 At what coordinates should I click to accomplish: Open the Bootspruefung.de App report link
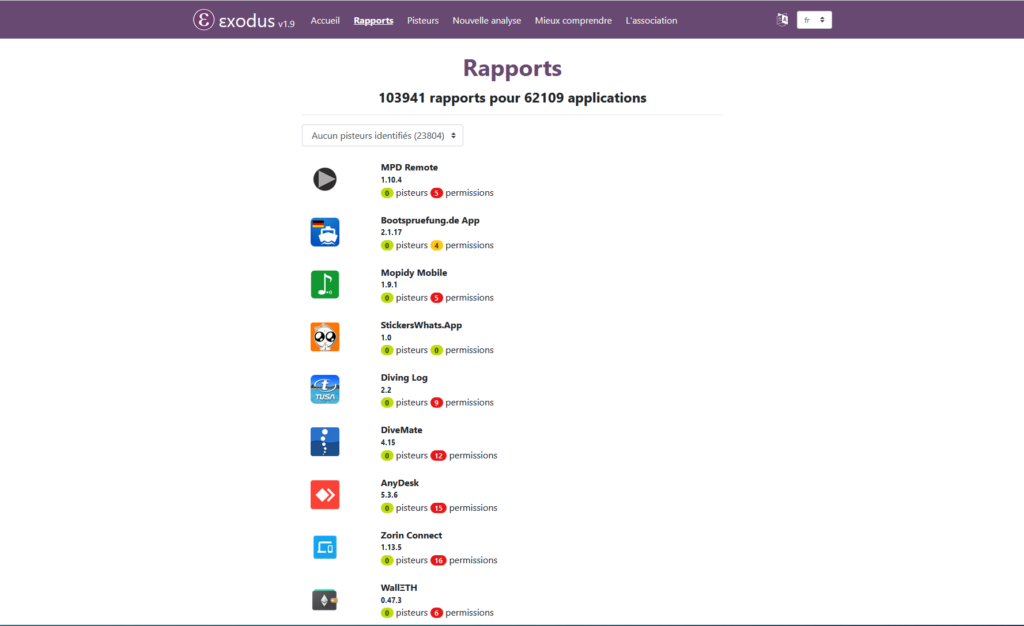click(430, 220)
